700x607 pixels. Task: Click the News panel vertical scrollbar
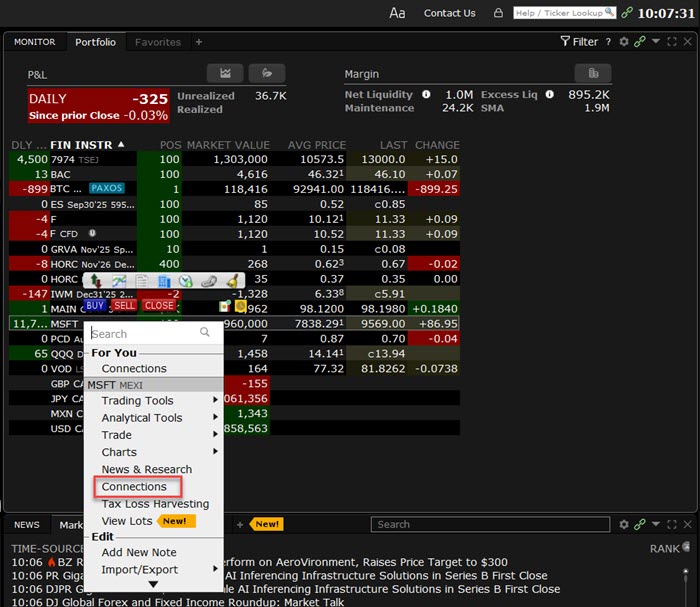(686, 585)
